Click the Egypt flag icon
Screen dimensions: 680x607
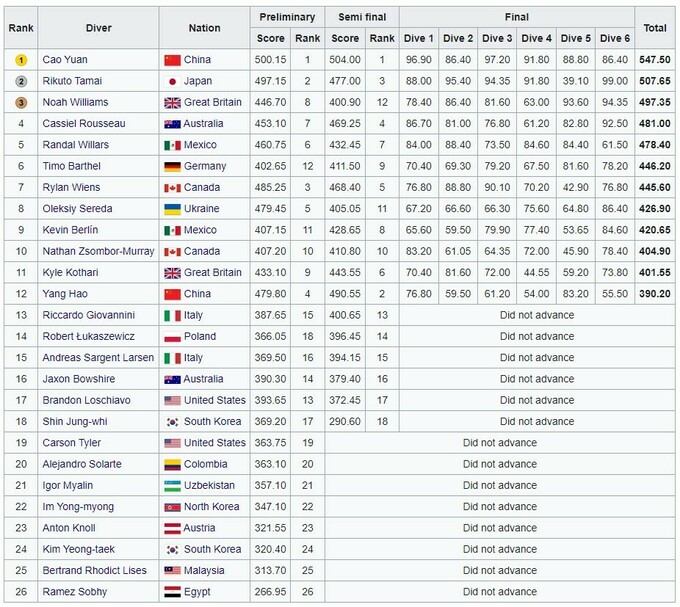point(172,592)
